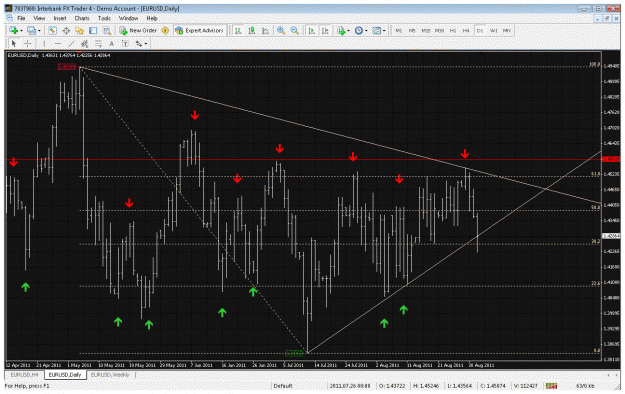This screenshot has width=625, height=394.
Task: Expand the Arrows tool dropdown arrow
Action: click(x=146, y=44)
